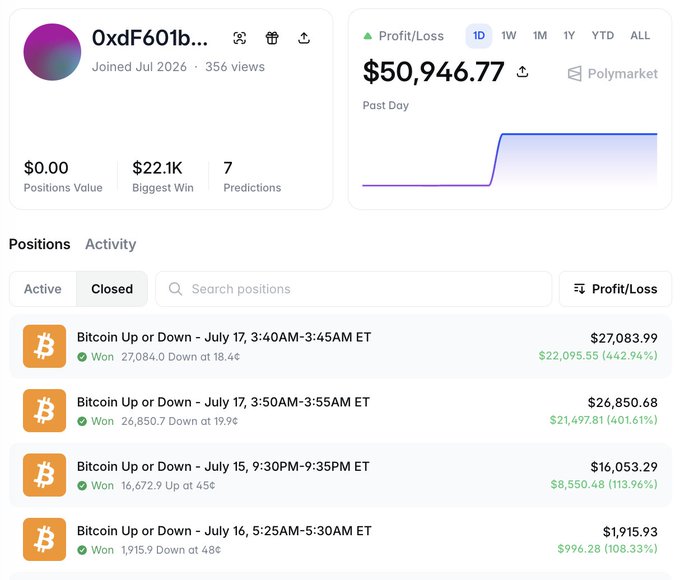This screenshot has height=580, width=680.
Task: Click the share icon in the profile header
Action: [304, 38]
